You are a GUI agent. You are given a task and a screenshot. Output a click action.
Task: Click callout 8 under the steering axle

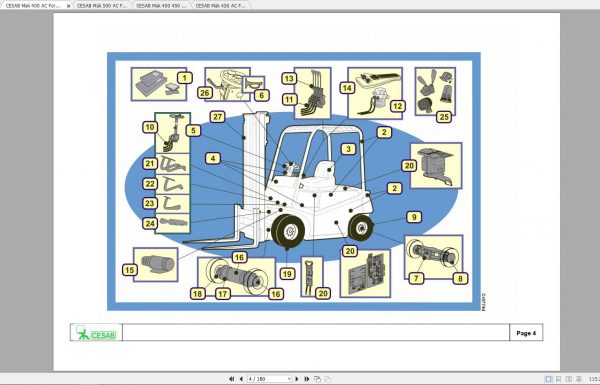coord(460,278)
